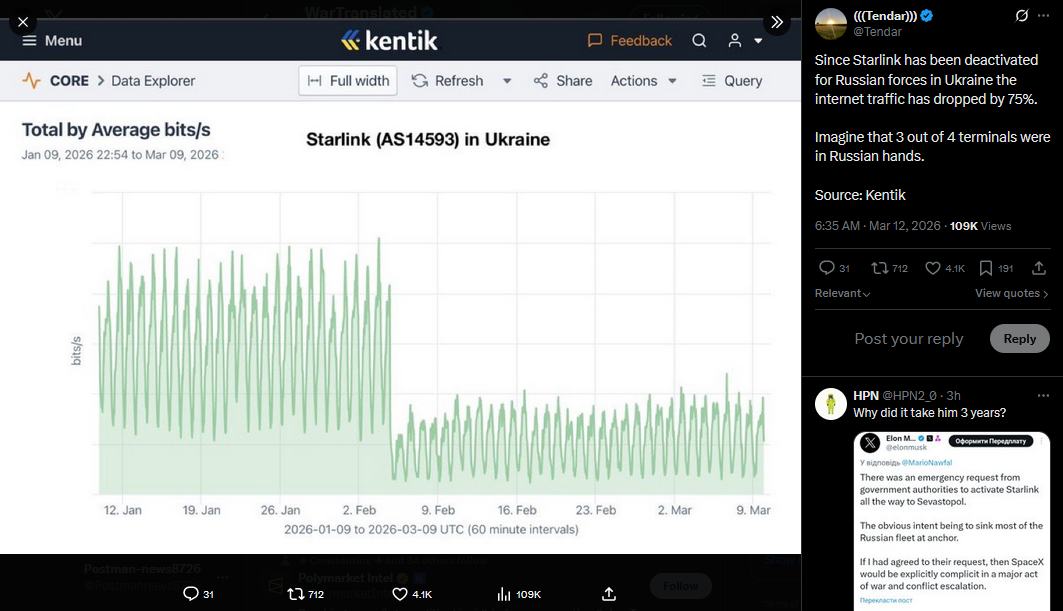
Task: Click the Data Explorer breadcrumb
Action: [x=153, y=81]
